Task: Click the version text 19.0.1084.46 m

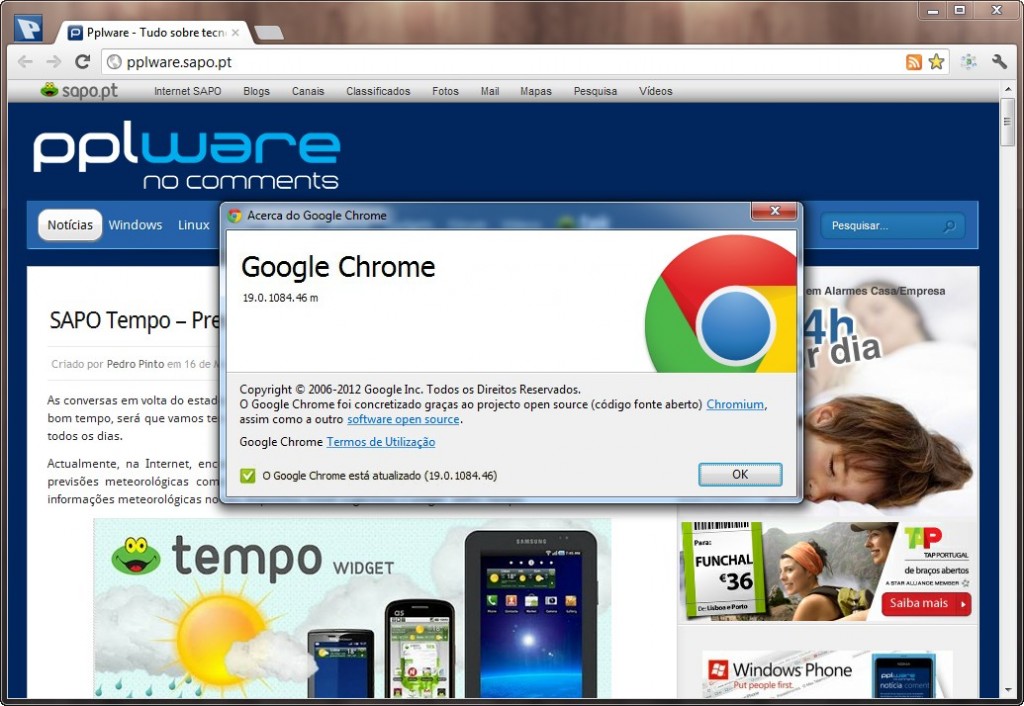Action: pos(280,298)
